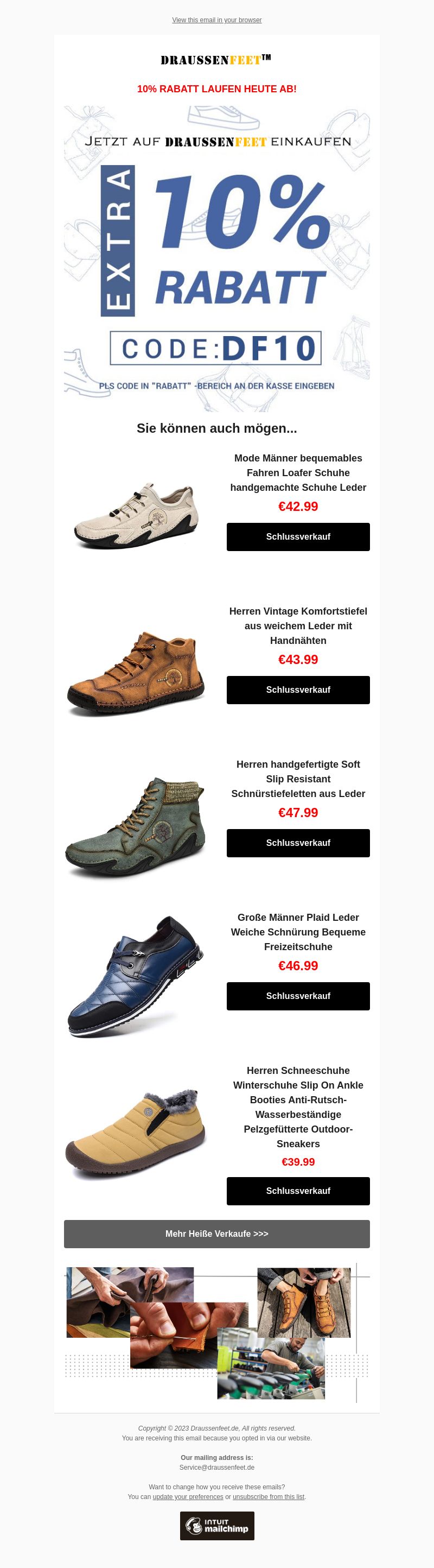Click the shoemaking collage image
Viewport: 434px width, 1568px height.
(x=217, y=1332)
